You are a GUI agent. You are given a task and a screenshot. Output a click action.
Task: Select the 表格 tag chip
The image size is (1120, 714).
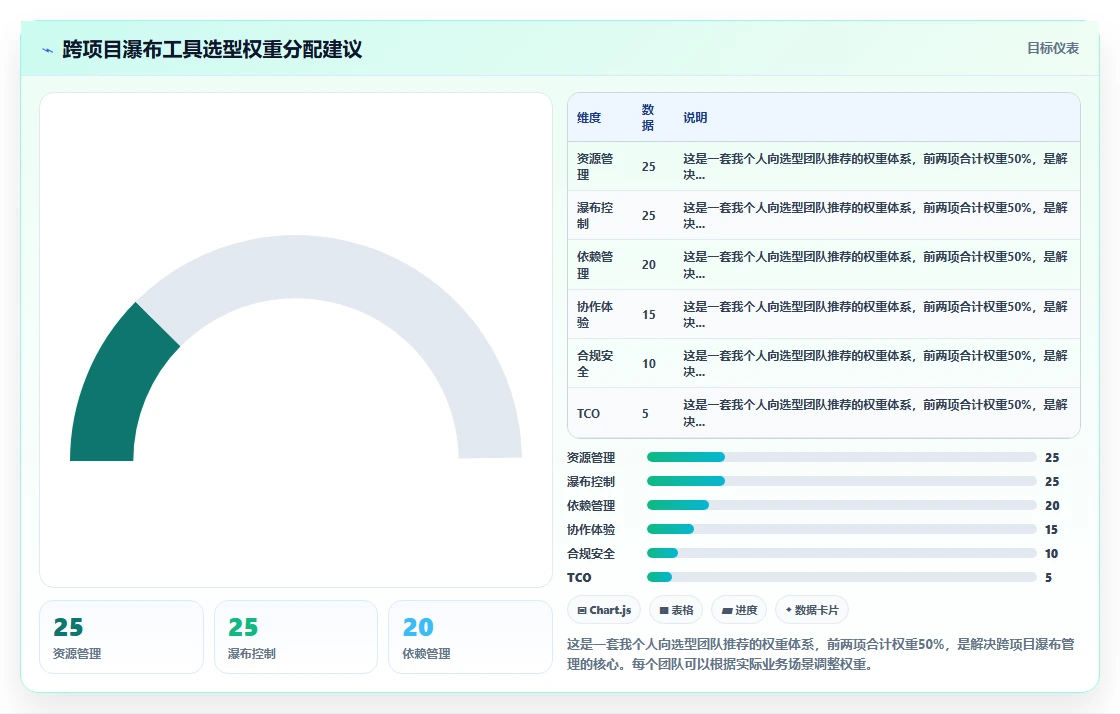[x=676, y=610]
